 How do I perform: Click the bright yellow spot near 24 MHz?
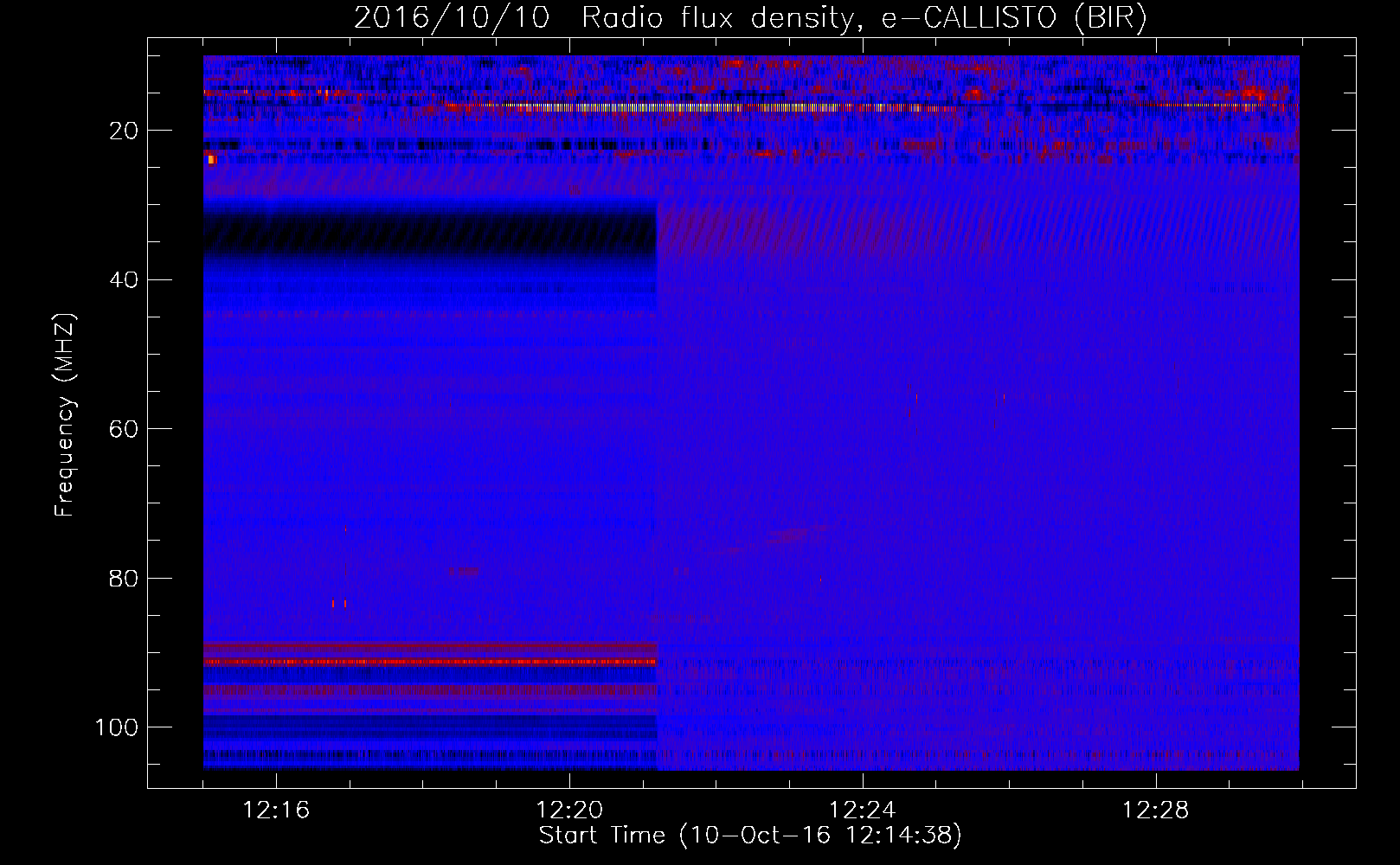(212, 159)
